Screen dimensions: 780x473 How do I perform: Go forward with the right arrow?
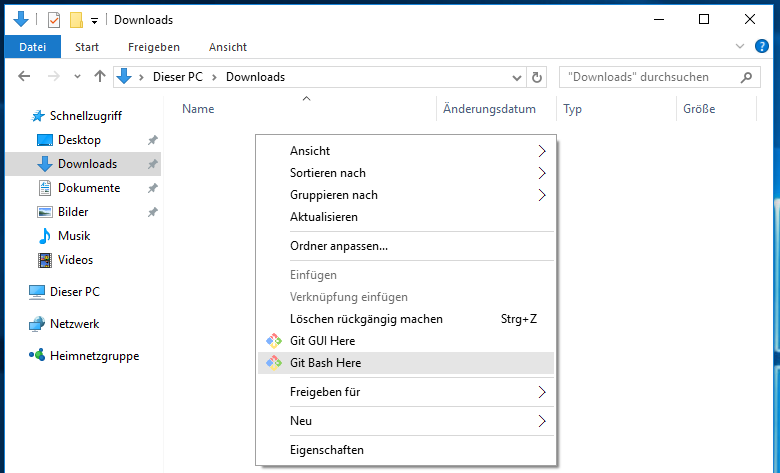point(54,77)
